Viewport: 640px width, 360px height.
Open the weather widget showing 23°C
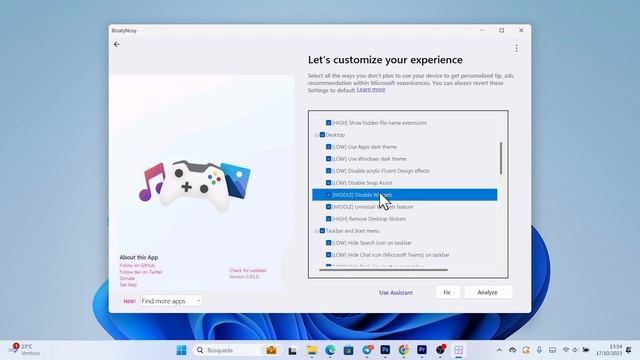pyautogui.click(x=25, y=349)
